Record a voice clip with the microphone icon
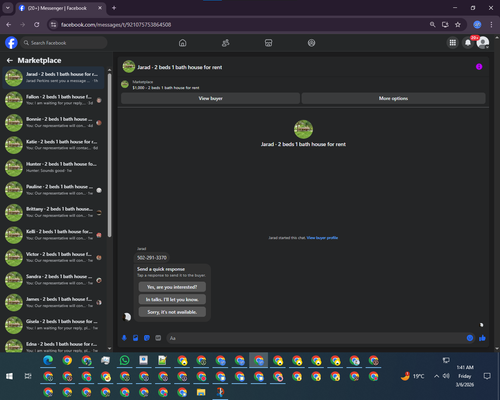Viewport: 500px width, 400px height. pyautogui.click(x=124, y=338)
